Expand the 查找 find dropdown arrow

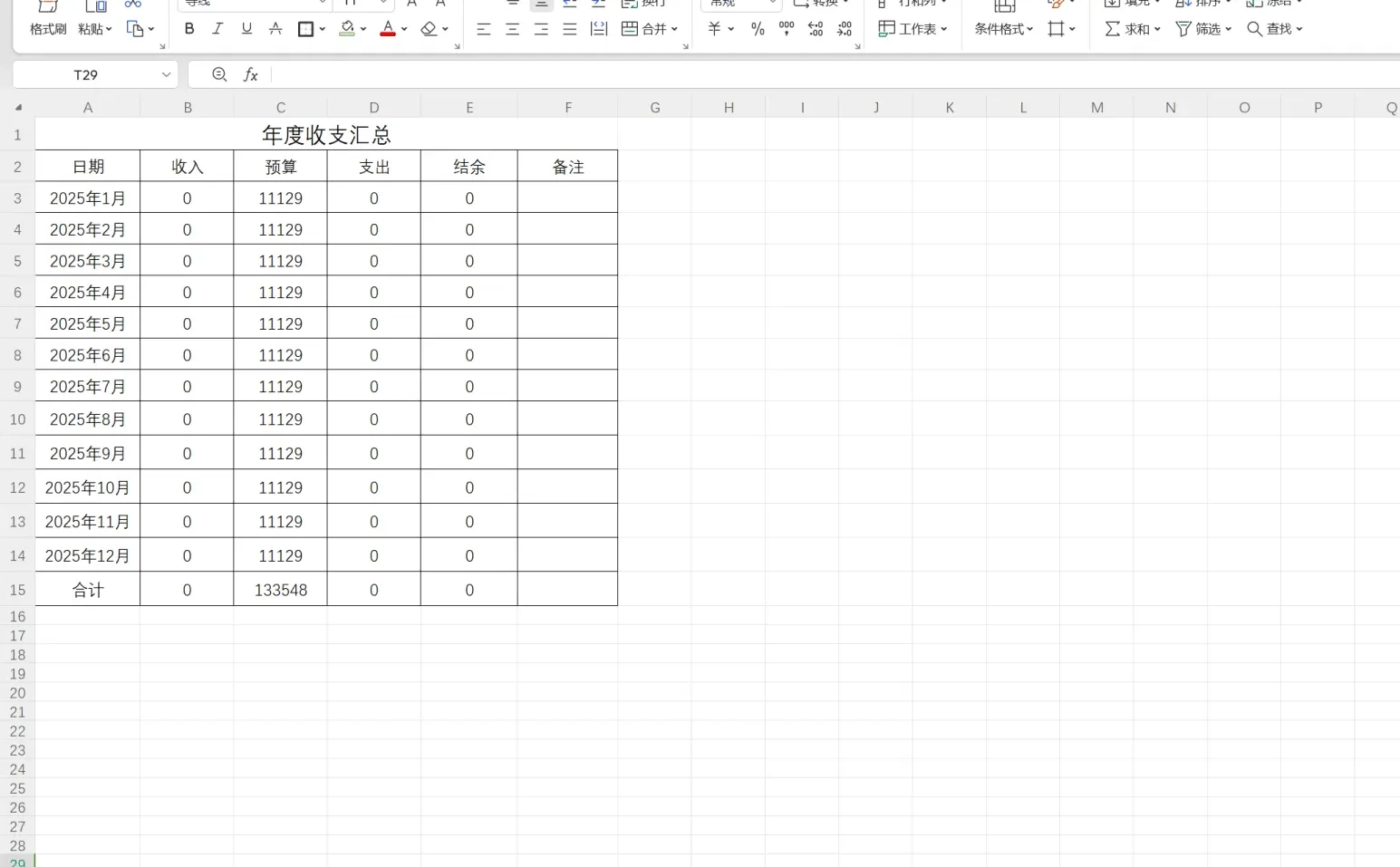[x=1299, y=29]
